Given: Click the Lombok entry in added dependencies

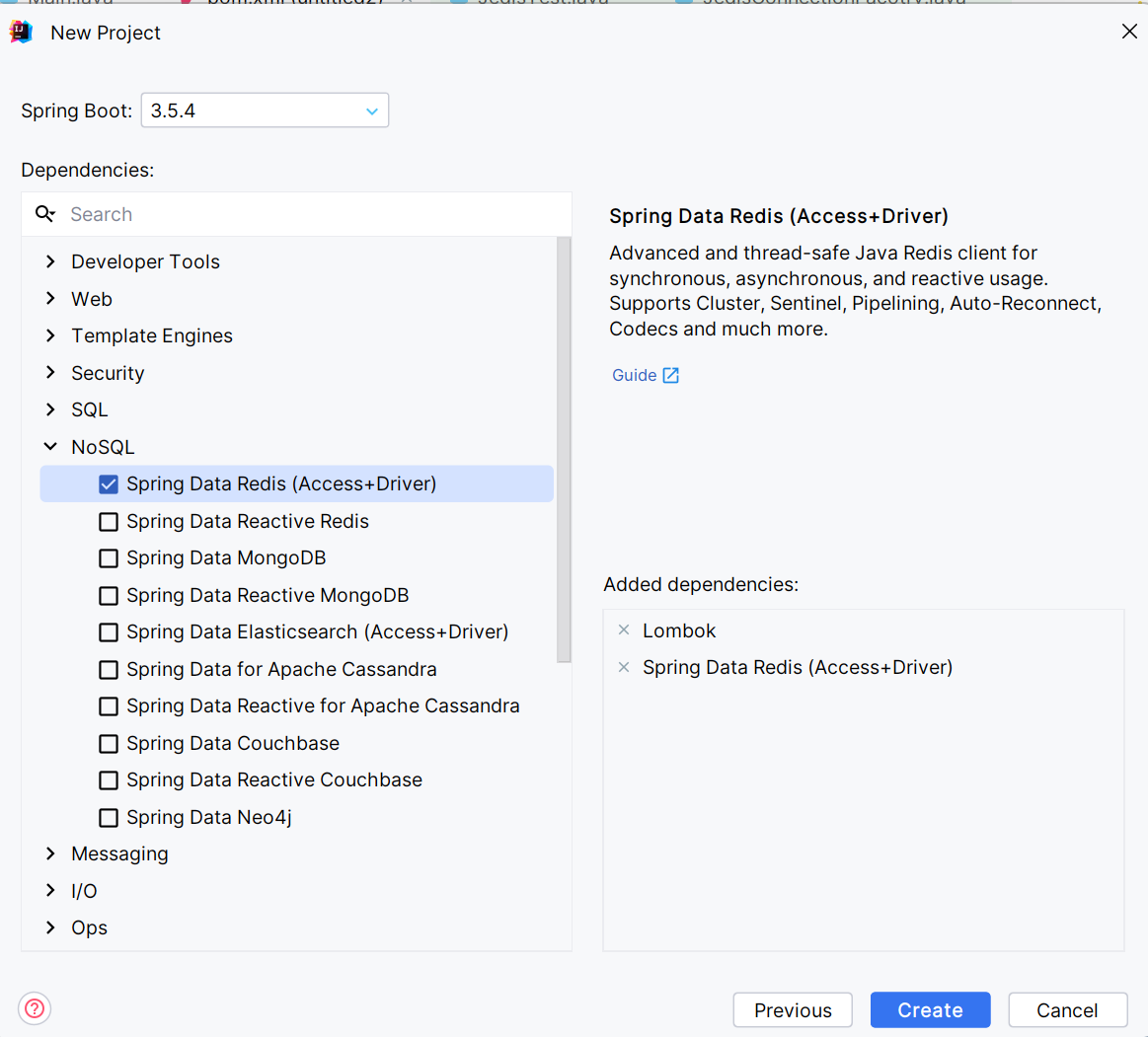Looking at the screenshot, I should 679,630.
